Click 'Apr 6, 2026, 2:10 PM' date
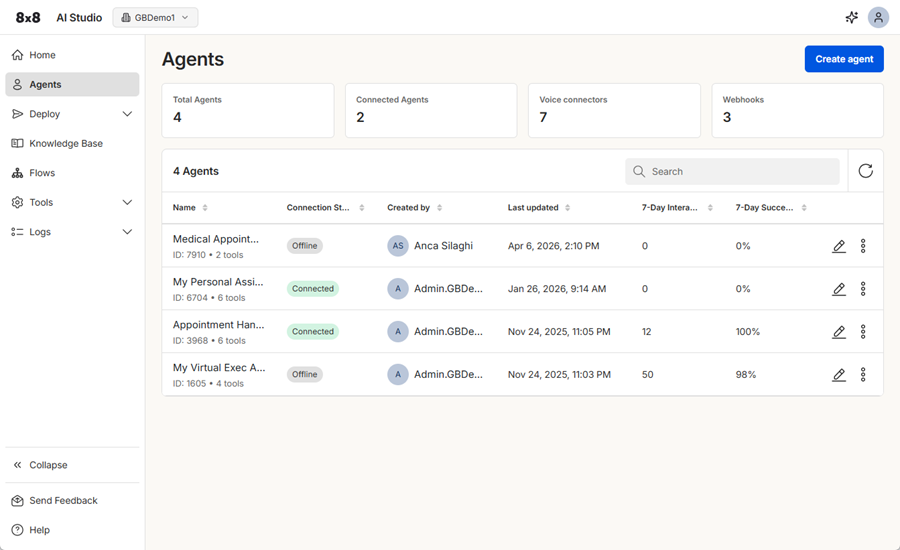This screenshot has width=900, height=550. pos(553,246)
